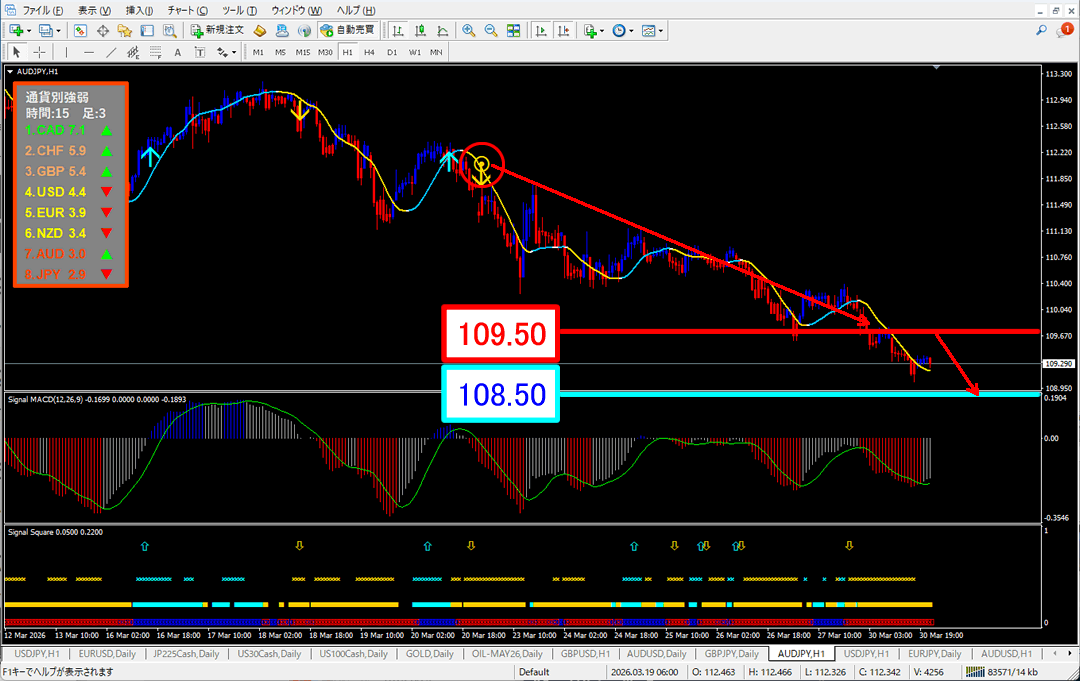Switch to the H4 timeframe

tap(369, 52)
